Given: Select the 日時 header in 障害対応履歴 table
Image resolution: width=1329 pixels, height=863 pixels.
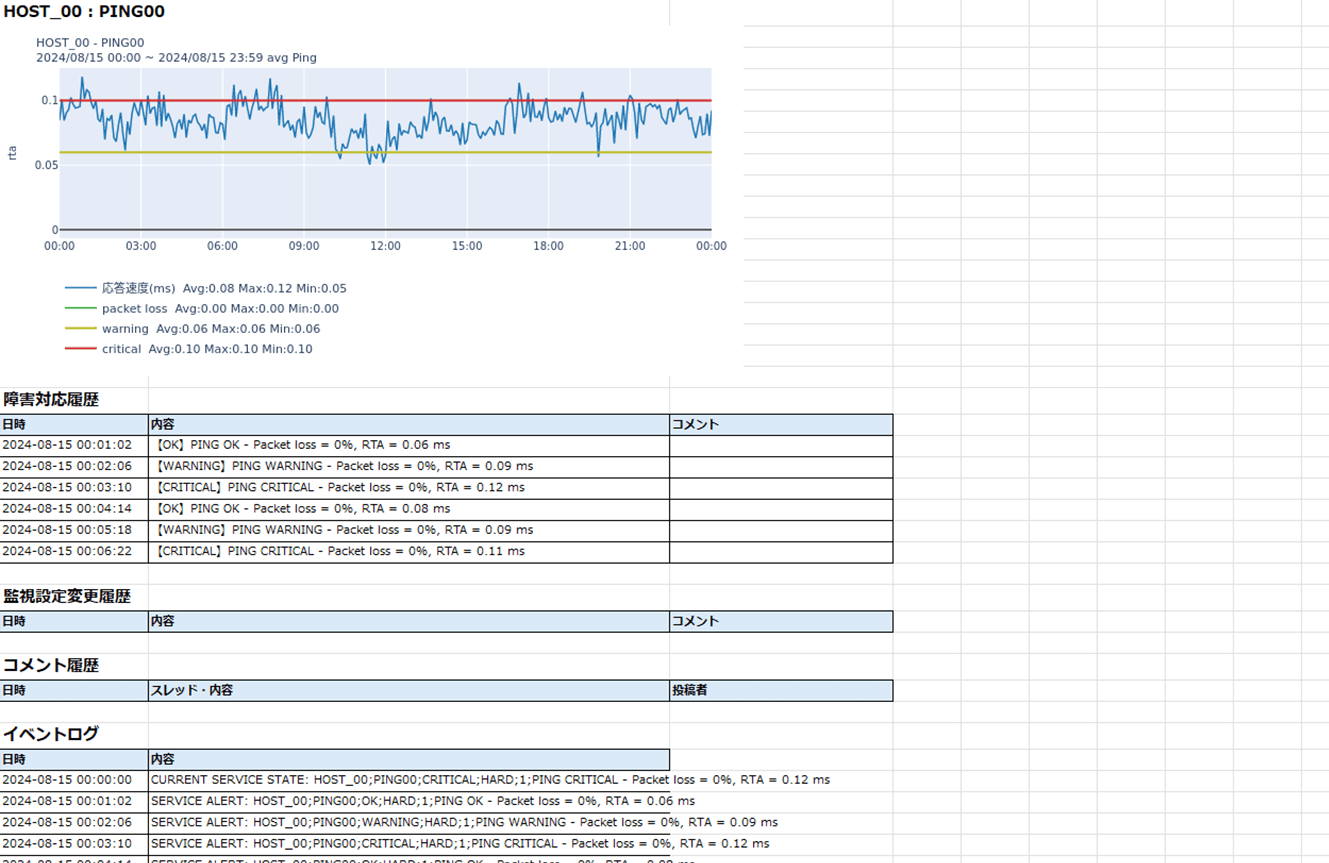Looking at the screenshot, I should pyautogui.click(x=74, y=425).
